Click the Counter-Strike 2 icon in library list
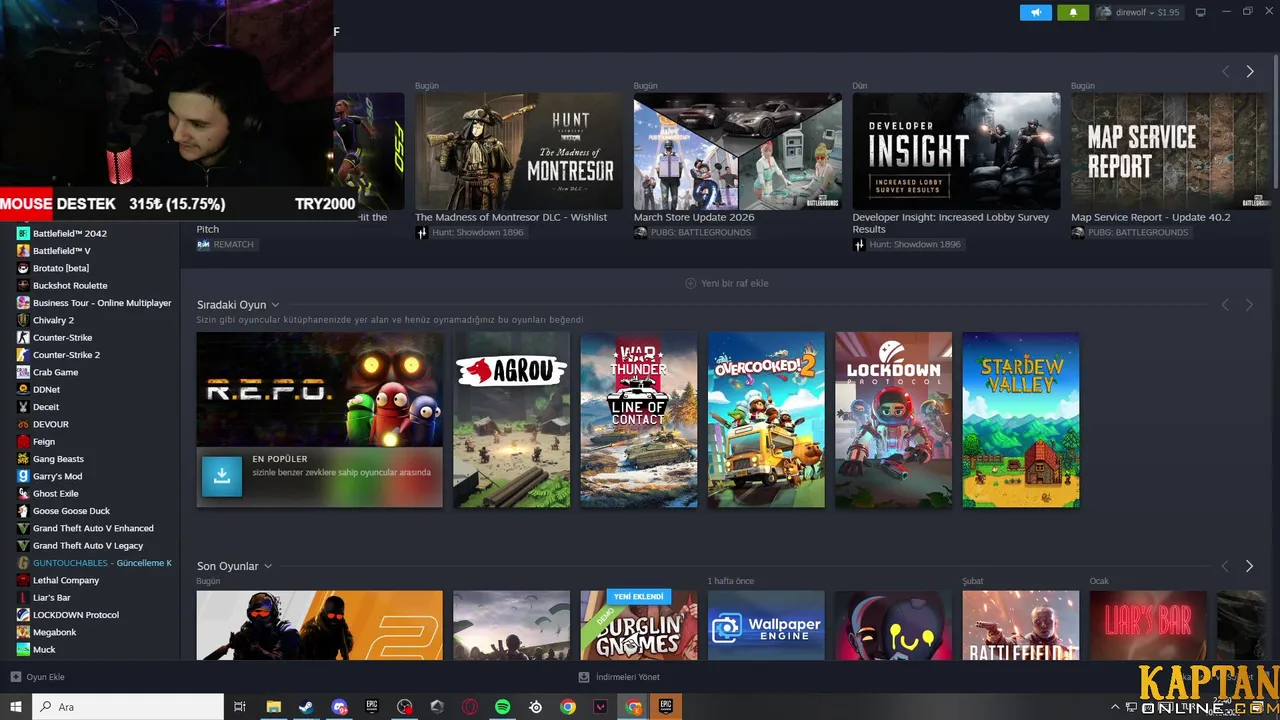 [x=23, y=354]
